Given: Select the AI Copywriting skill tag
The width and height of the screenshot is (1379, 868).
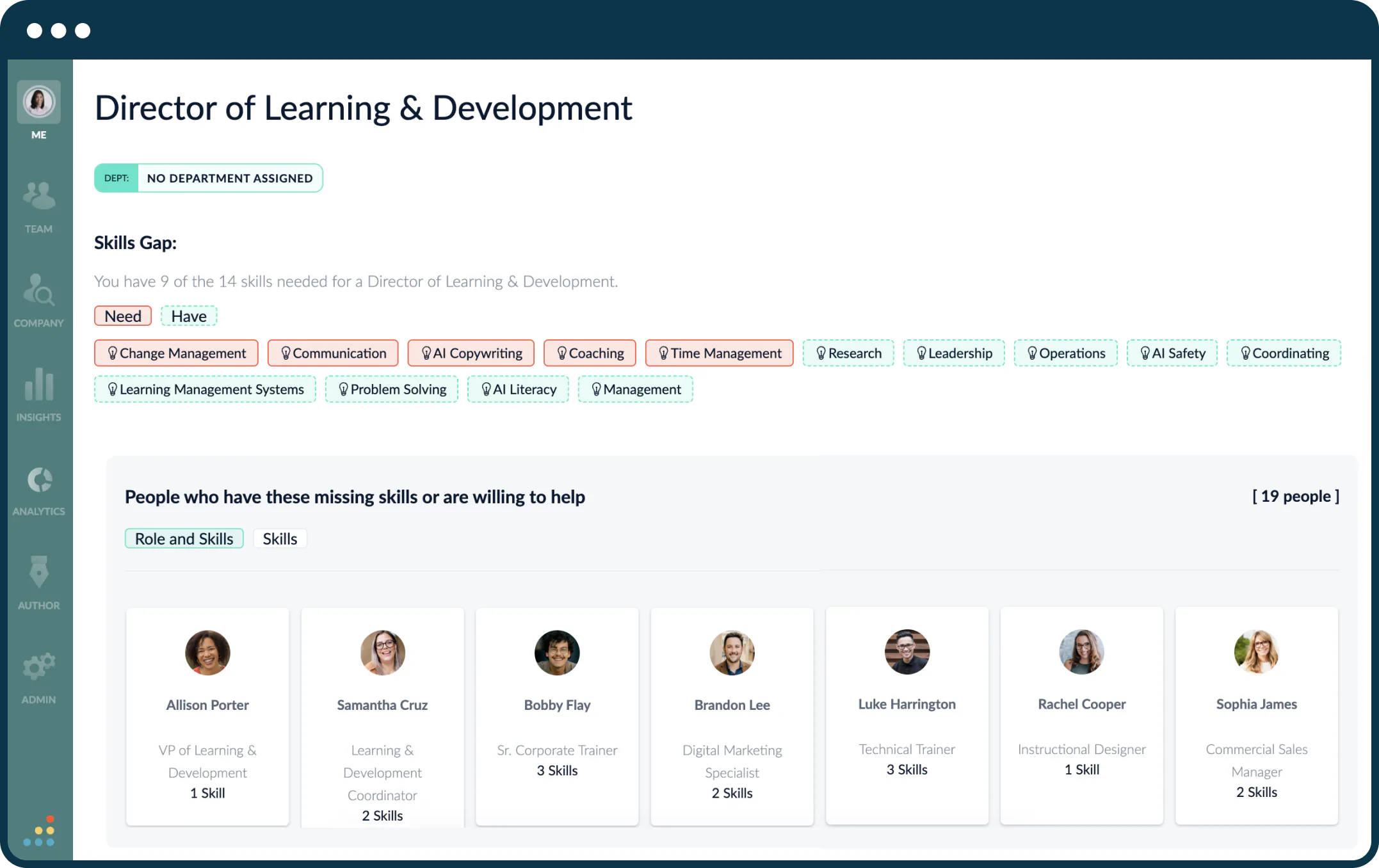Looking at the screenshot, I should [x=471, y=353].
